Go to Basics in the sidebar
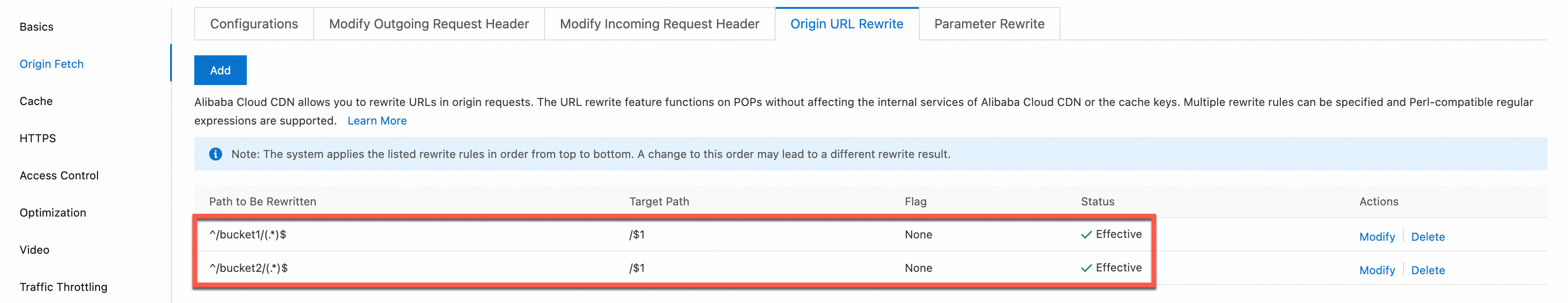This screenshot has height=303, width=1568. (x=37, y=27)
